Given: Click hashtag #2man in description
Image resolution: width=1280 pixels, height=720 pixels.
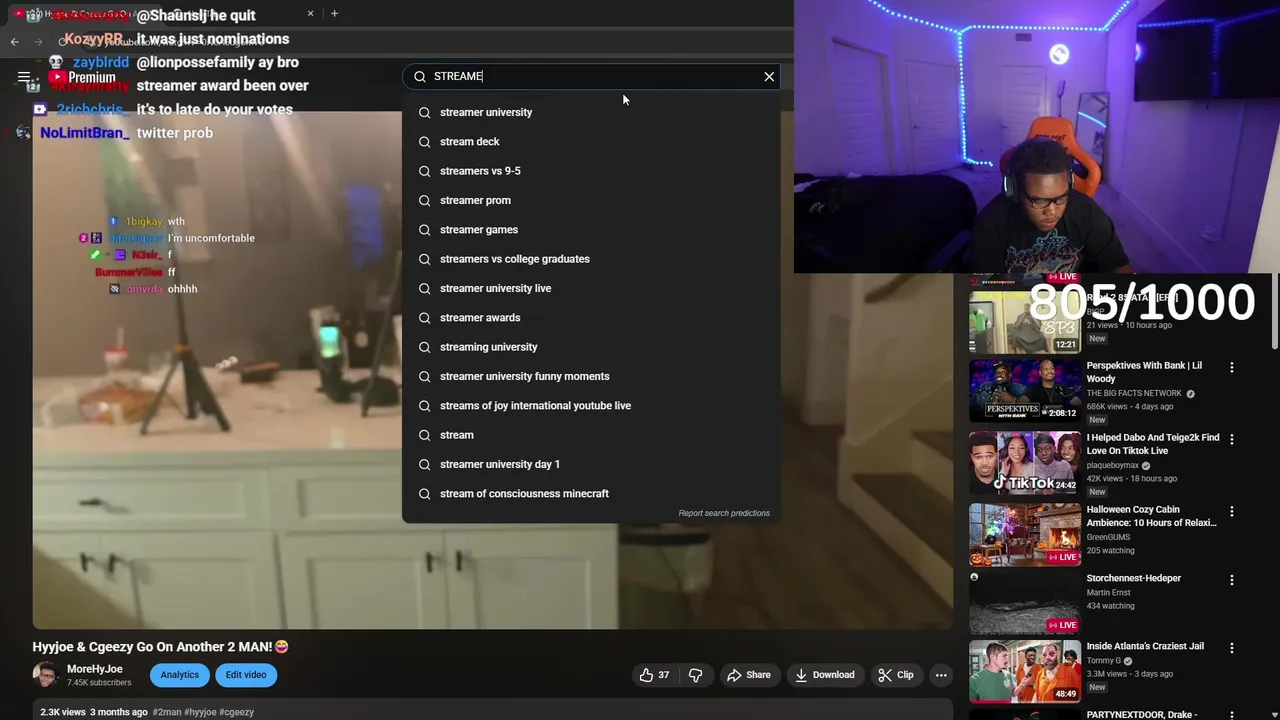Looking at the screenshot, I should [x=167, y=712].
